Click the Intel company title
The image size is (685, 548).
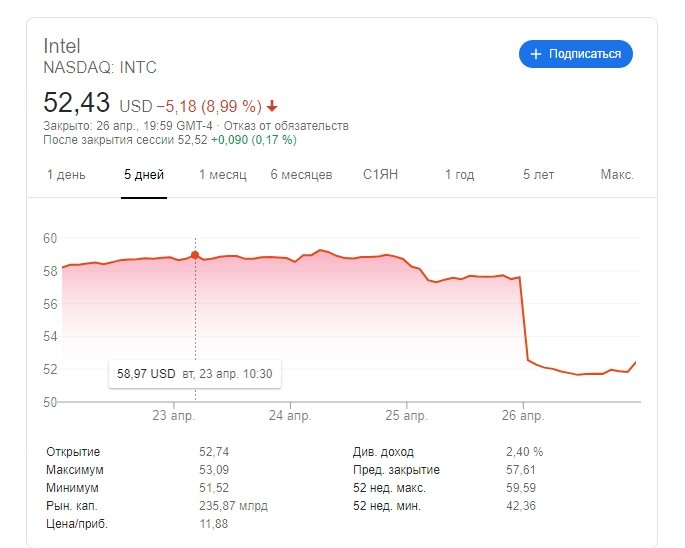pyautogui.click(x=62, y=46)
